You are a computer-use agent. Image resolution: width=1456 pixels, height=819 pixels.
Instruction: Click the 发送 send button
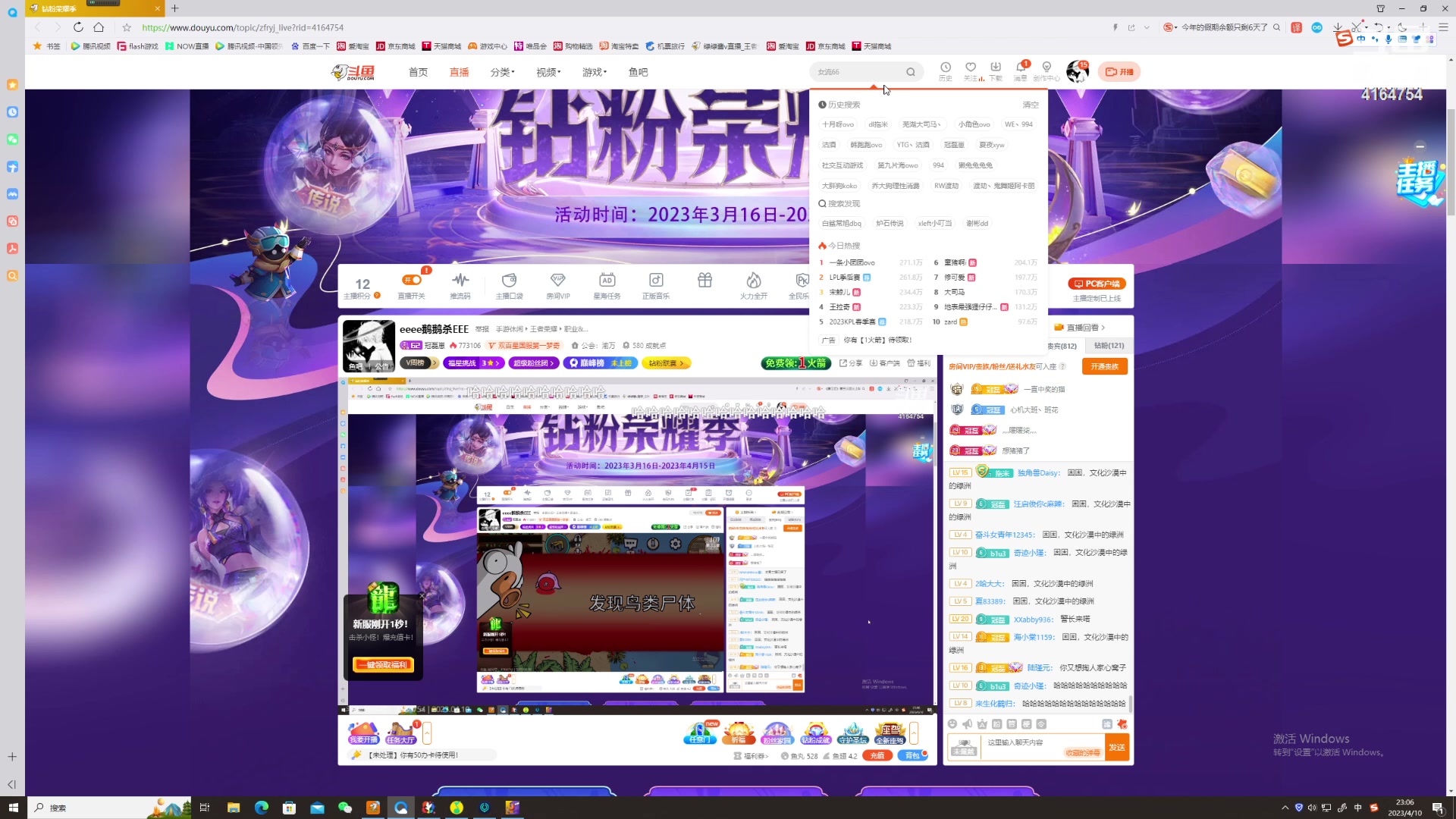pyautogui.click(x=1117, y=748)
